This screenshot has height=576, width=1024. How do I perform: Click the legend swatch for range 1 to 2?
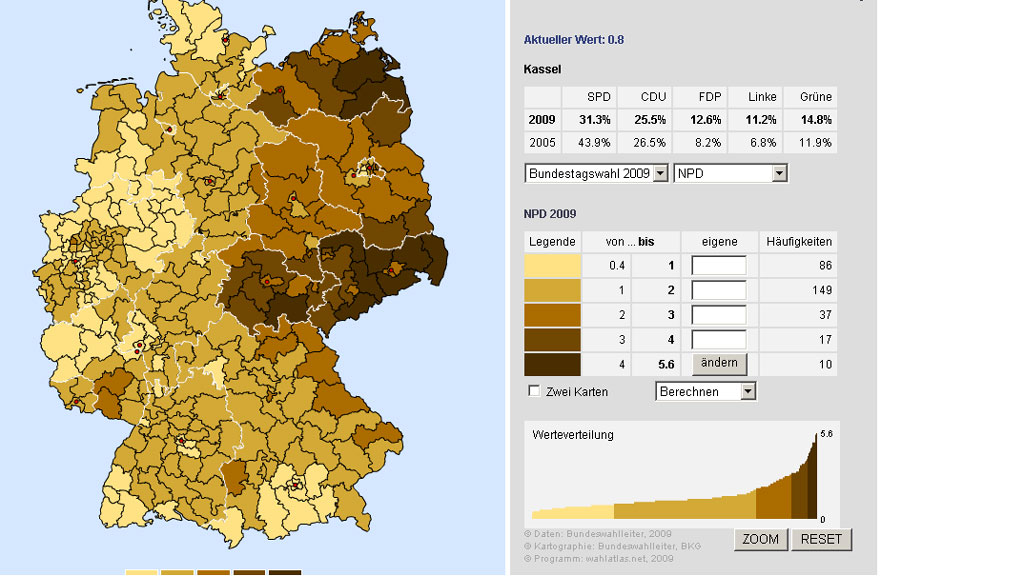(552, 290)
